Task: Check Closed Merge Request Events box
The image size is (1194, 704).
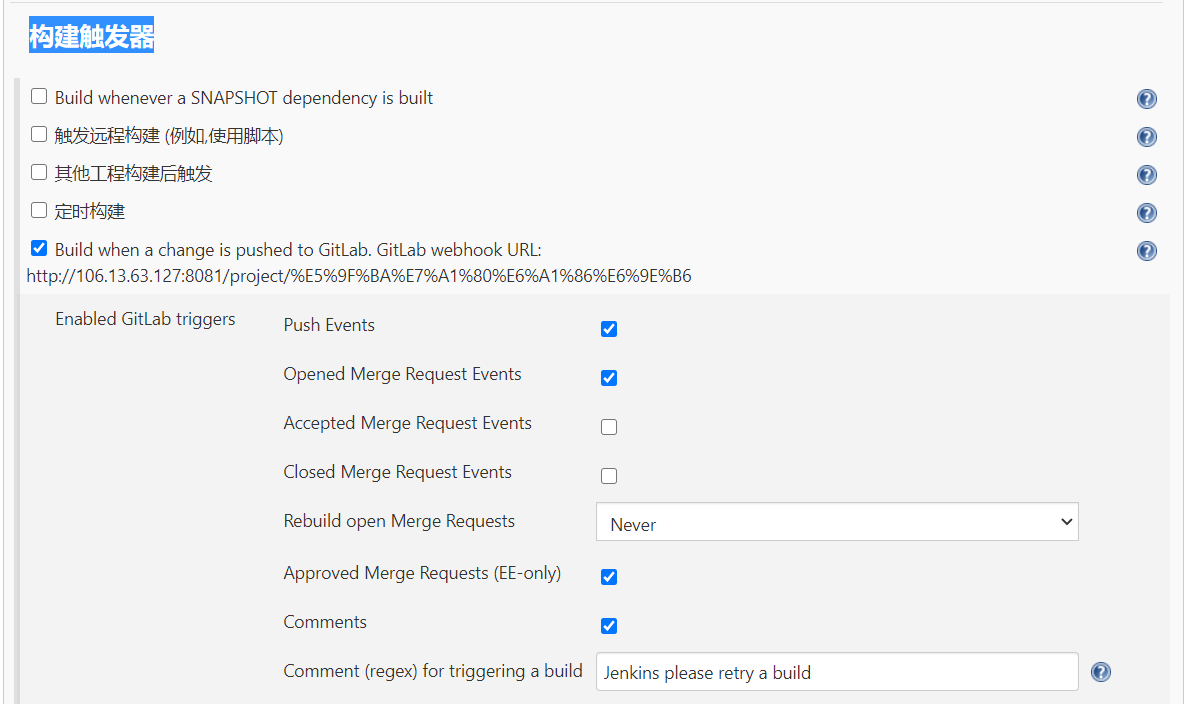Action: tap(609, 476)
